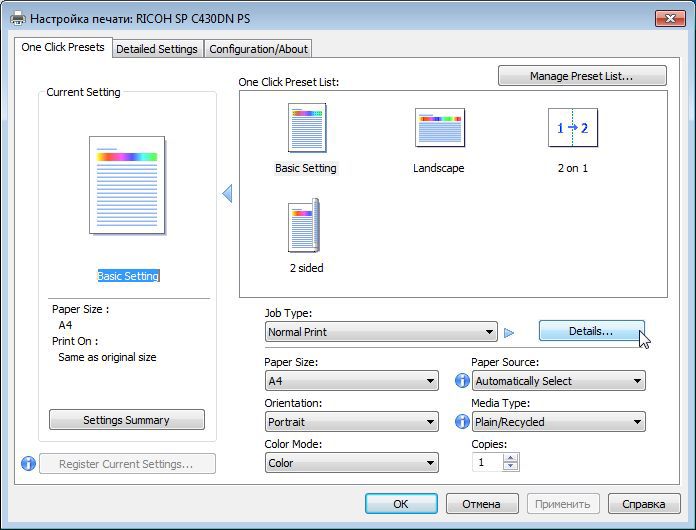Viewport: 696px width, 530px height.
Task: Open the Paper Source dropdown
Action: point(559,381)
